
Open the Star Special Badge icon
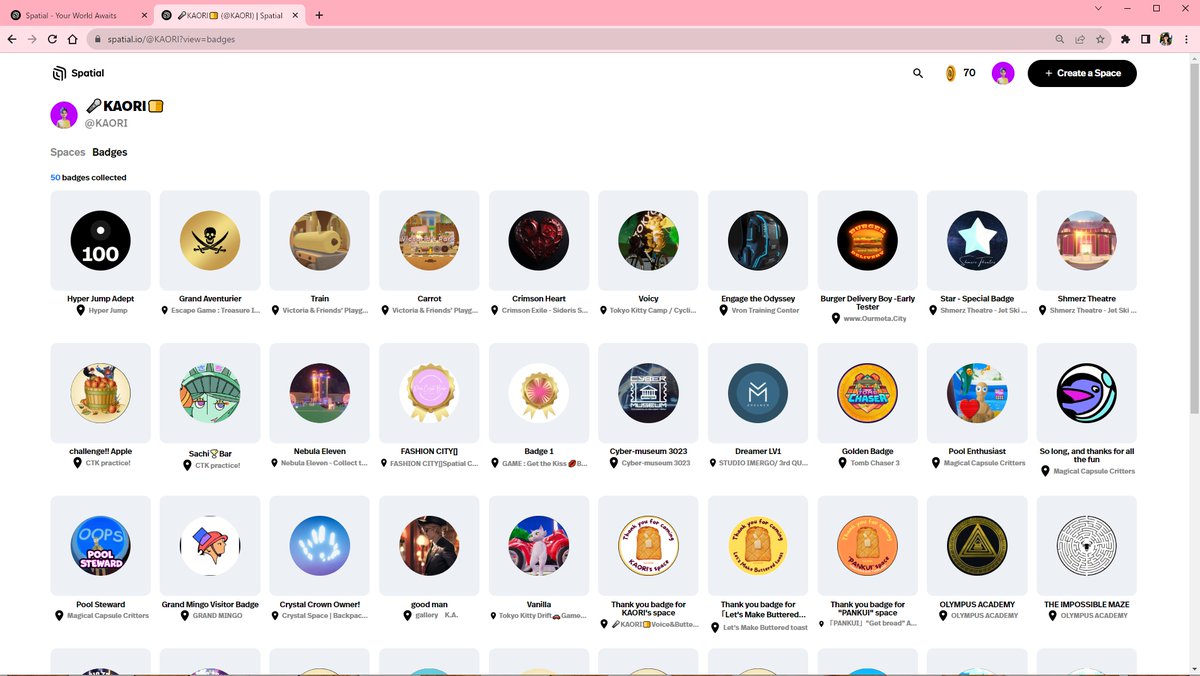(977, 241)
